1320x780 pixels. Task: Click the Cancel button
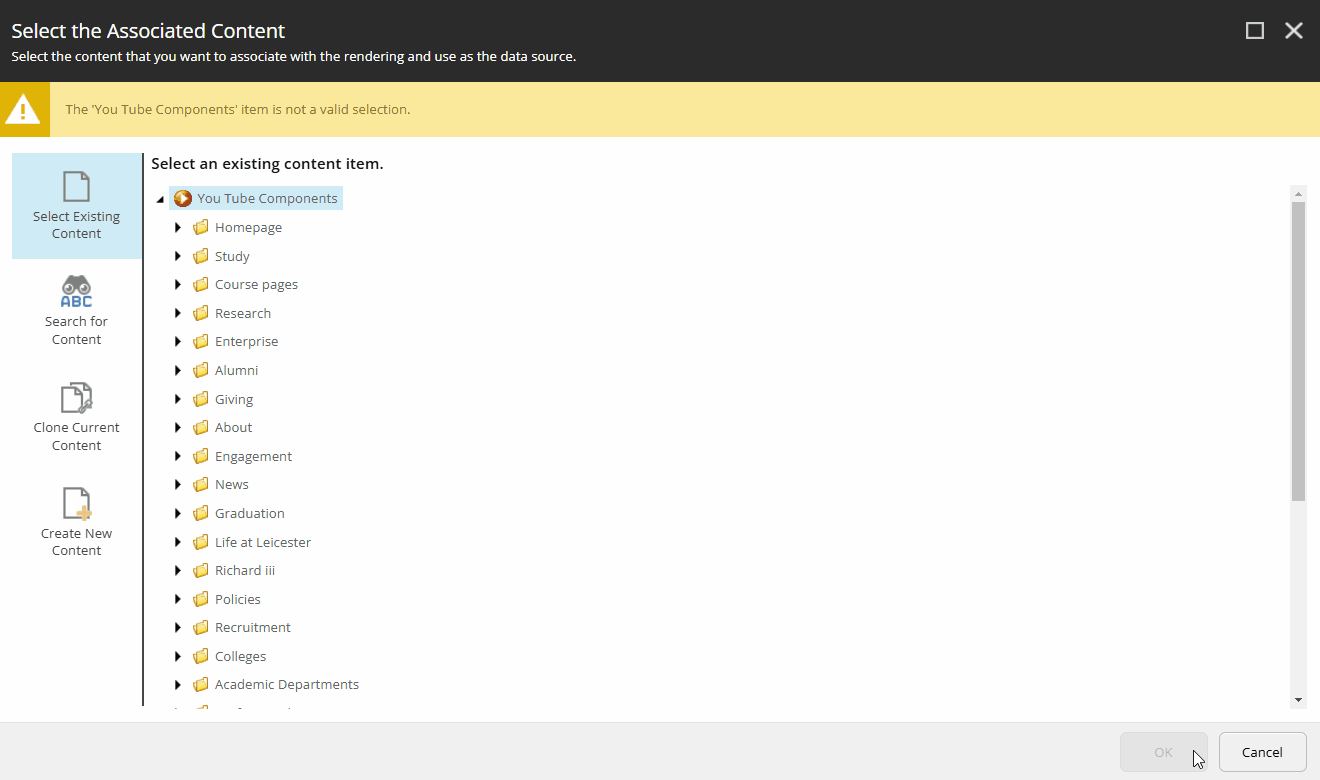1262,752
